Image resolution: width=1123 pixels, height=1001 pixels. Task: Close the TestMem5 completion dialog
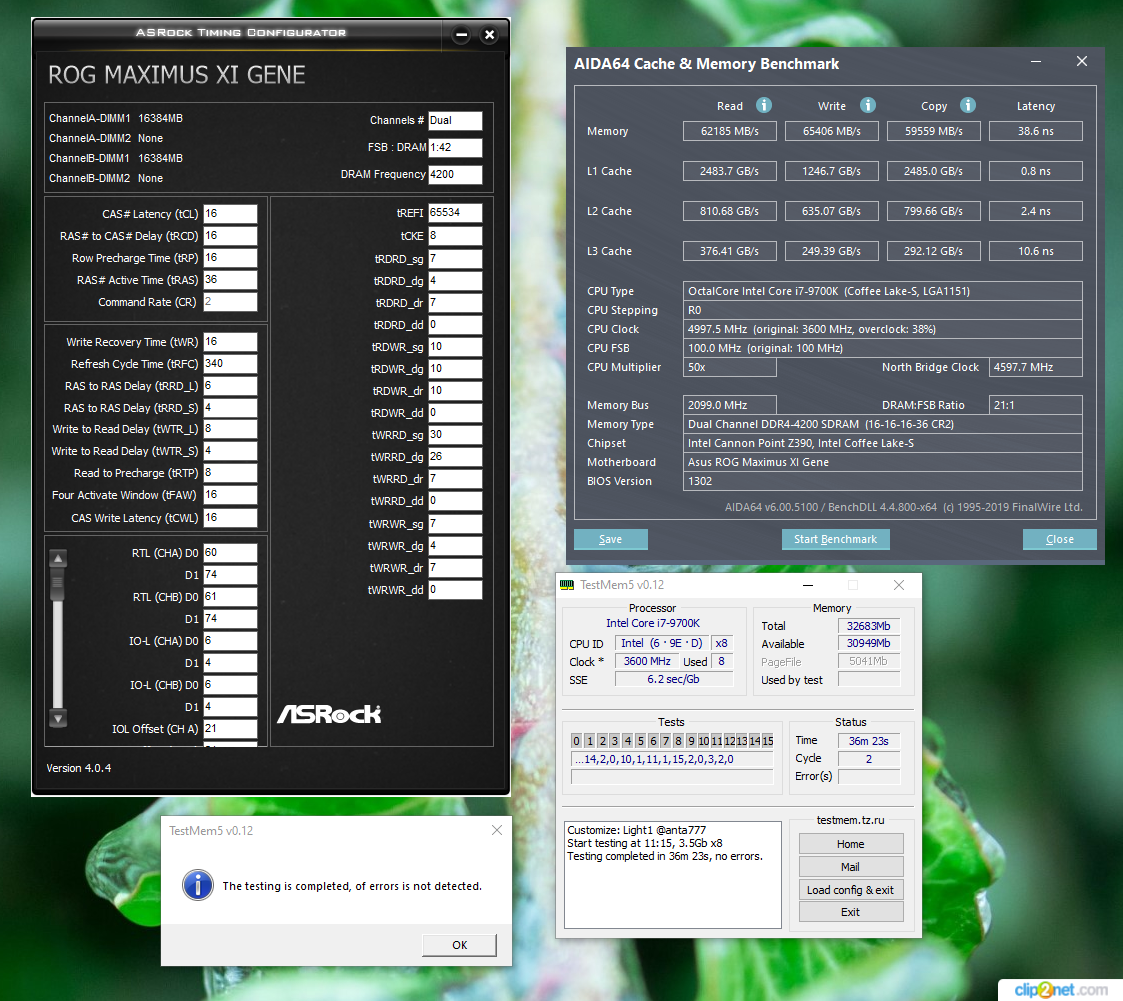496,830
